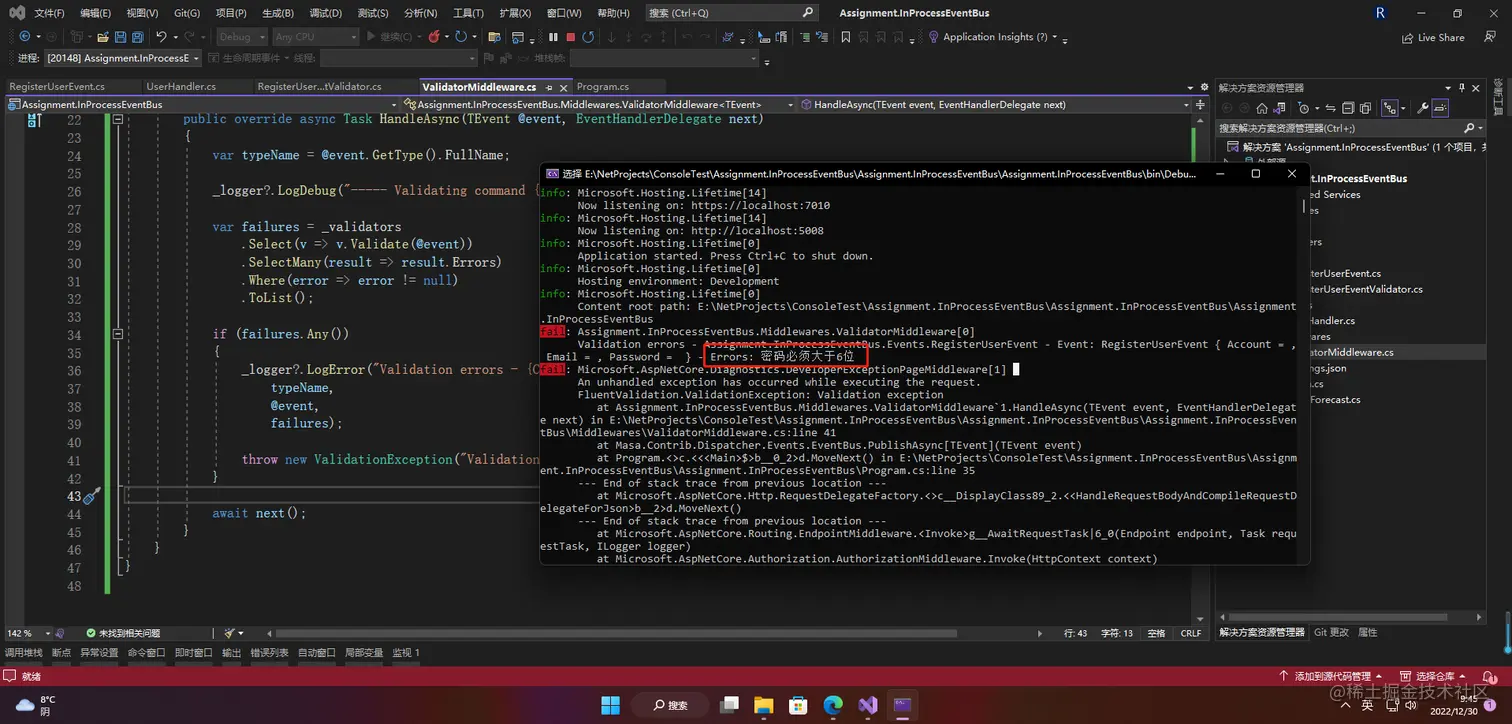This screenshot has width=1512, height=724.
Task: Open the project scope dropdown Assignment.InProcessEventBus
Action: (201, 104)
